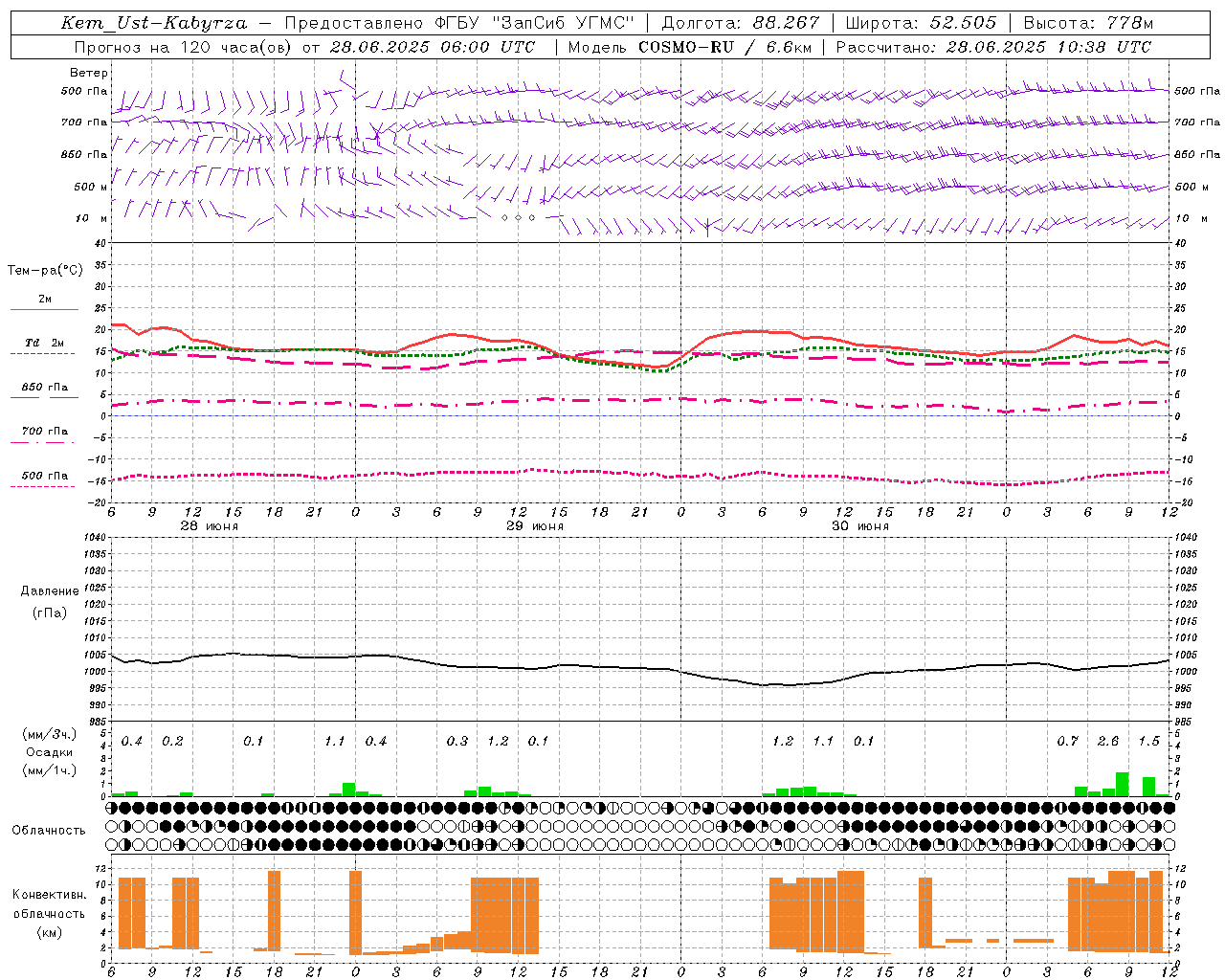Click the (мм/3ч.) precipitation unit label
The width and height of the screenshot is (1225, 980).
coord(50,734)
